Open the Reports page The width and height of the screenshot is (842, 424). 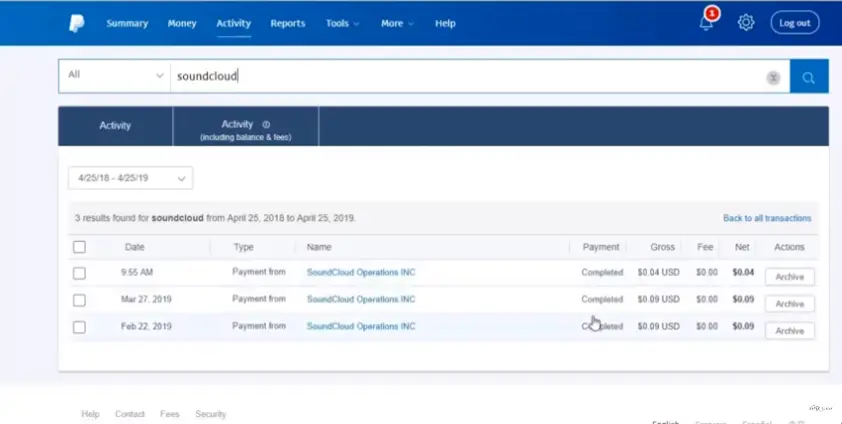coord(288,24)
